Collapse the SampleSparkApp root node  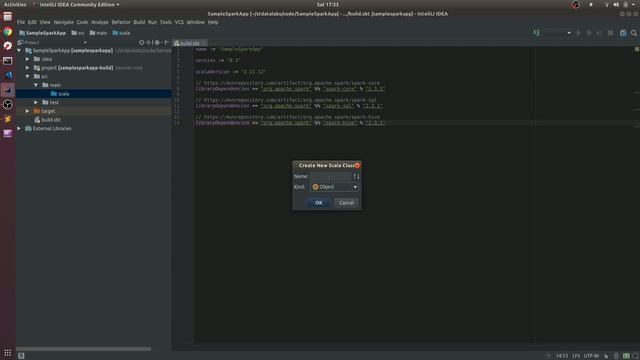(19, 51)
